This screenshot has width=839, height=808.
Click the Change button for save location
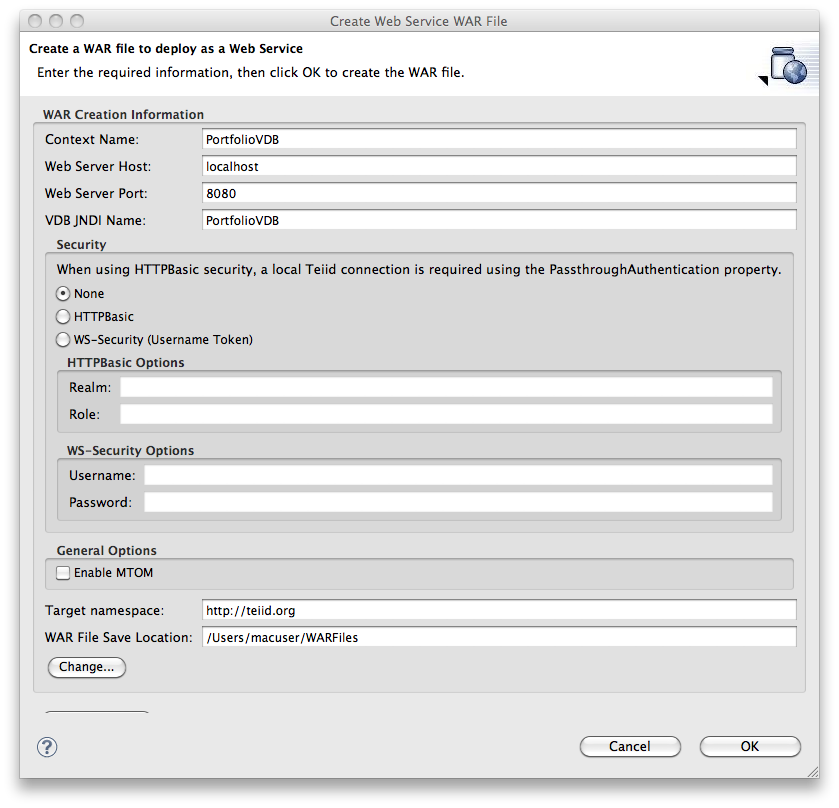[x=86, y=667]
